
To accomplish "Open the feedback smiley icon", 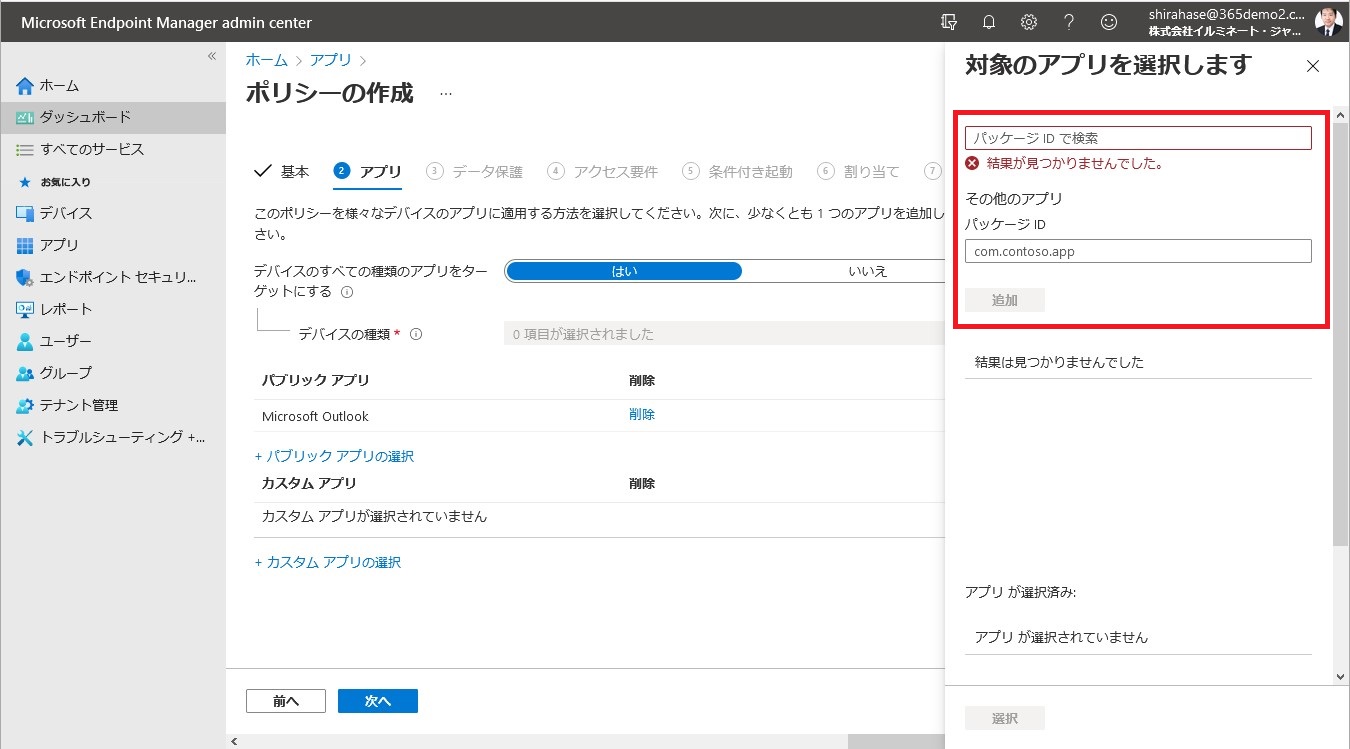I will pos(1108,22).
